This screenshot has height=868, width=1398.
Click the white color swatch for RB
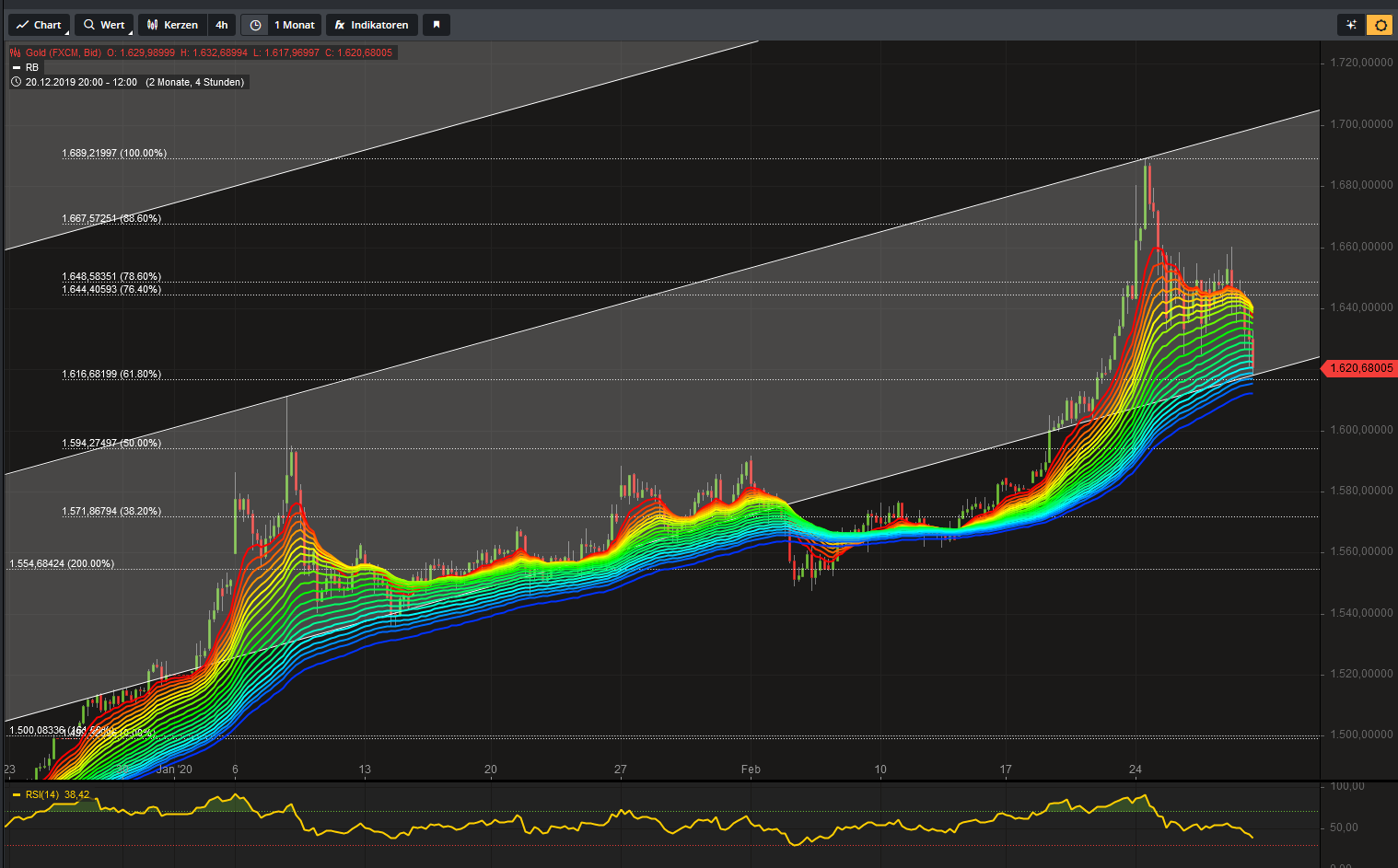16,68
